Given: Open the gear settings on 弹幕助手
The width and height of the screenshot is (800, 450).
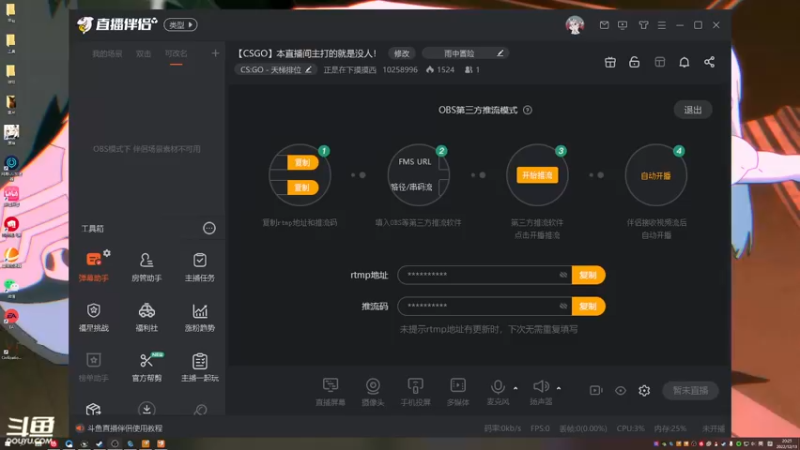Looking at the screenshot, I should click(107, 253).
